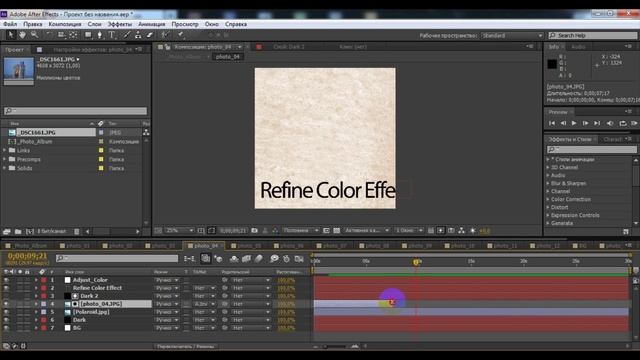640x360 pixels.
Task: Jump to first frame in Preview panel
Action: click(x=552, y=123)
